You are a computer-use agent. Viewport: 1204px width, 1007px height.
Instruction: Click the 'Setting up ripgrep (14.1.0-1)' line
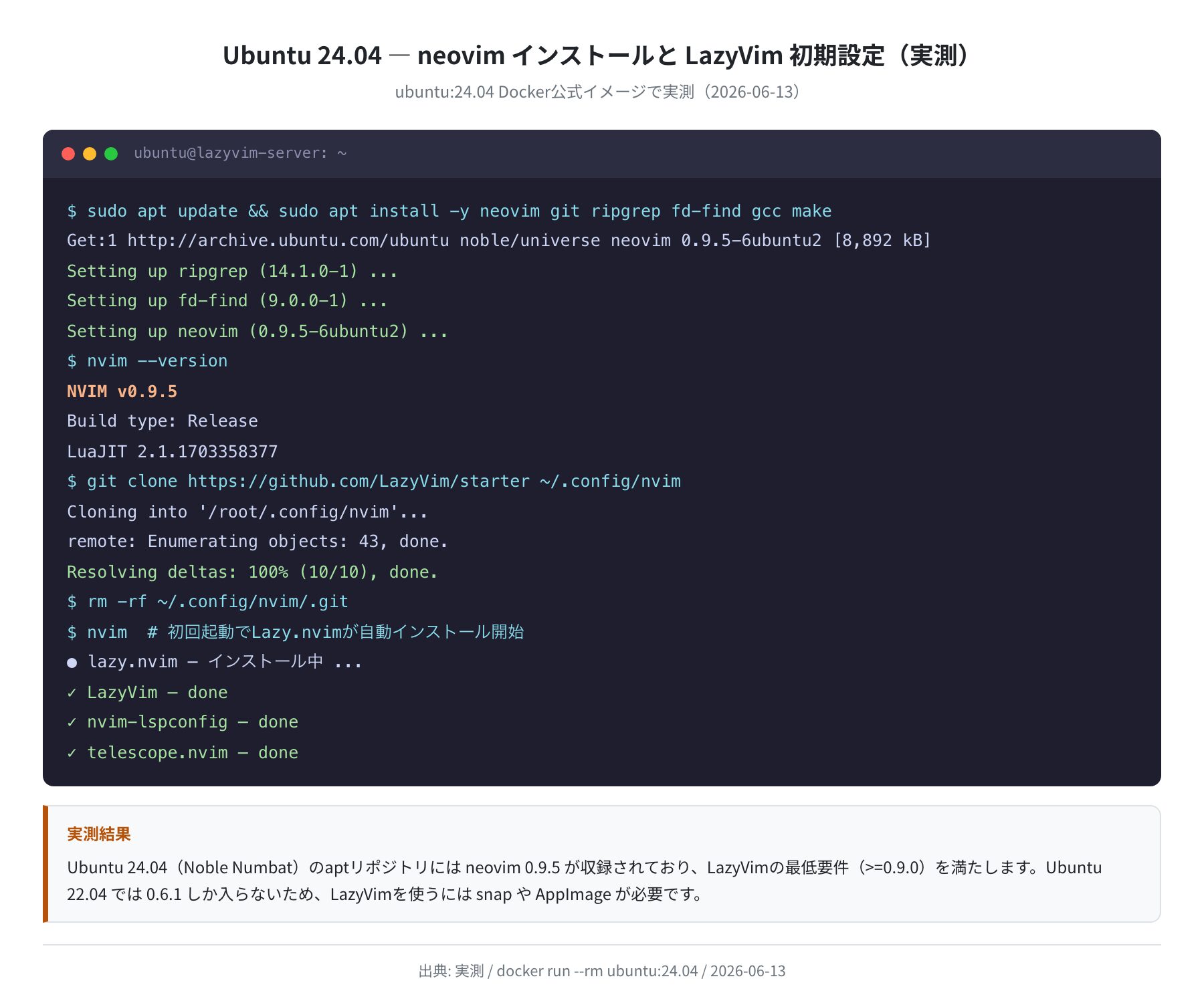click(232, 271)
